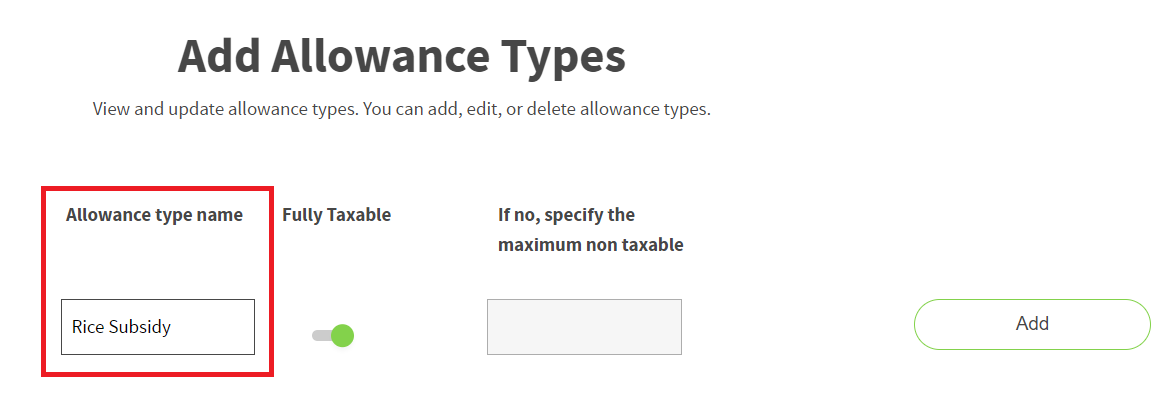Image resolution: width=1172 pixels, height=397 pixels.
Task: Click the word 'Rice' in the name field
Action: pyautogui.click(x=88, y=327)
